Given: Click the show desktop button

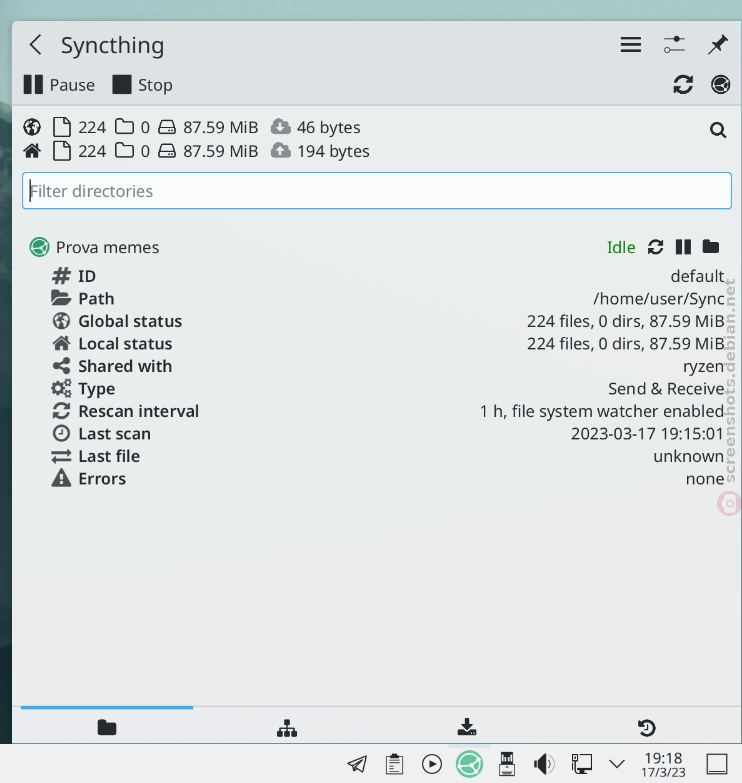Looking at the screenshot, I should click(717, 764).
